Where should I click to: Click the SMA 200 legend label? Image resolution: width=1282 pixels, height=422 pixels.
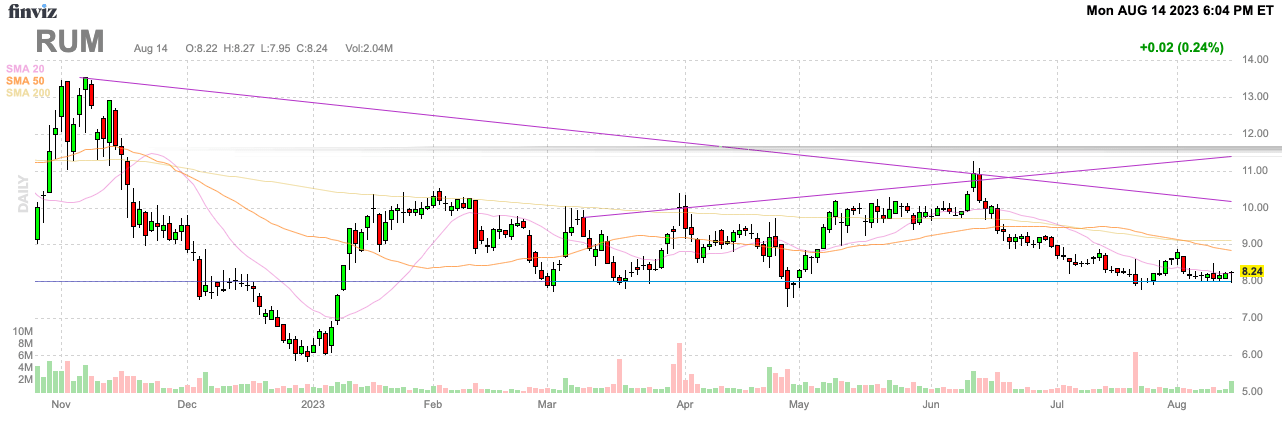point(27,93)
